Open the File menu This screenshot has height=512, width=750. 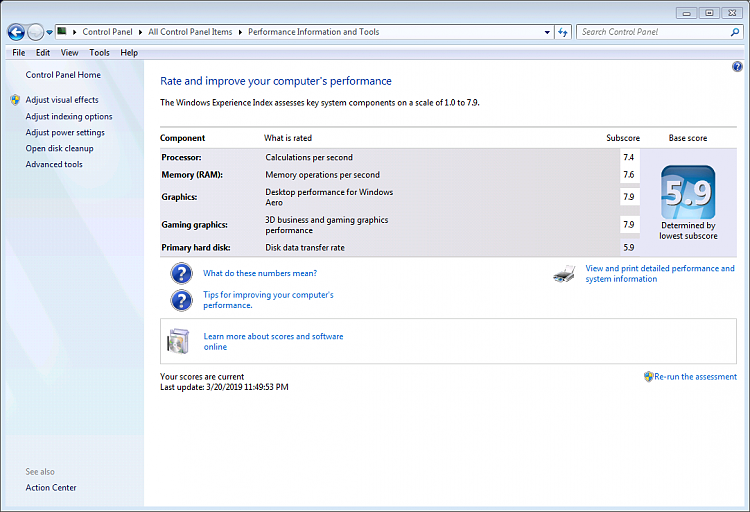point(19,53)
